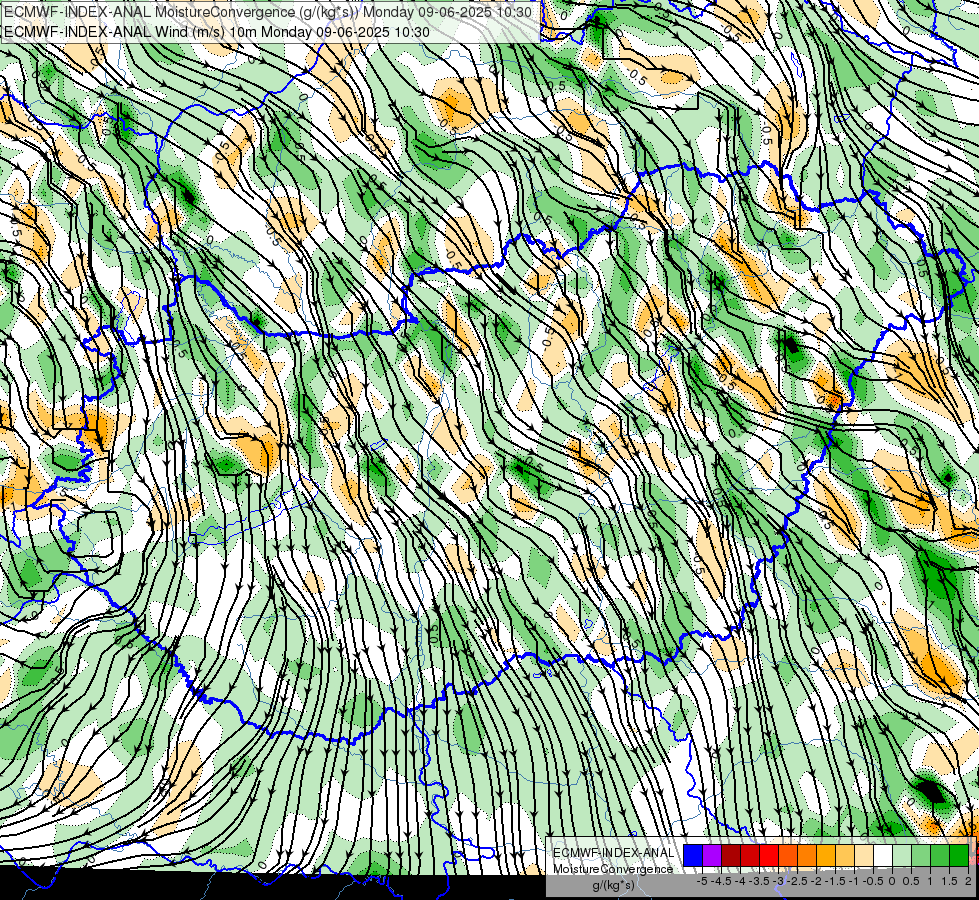Select legend swatch between -5 and -4.5
The width and height of the screenshot is (979, 900).
[712, 856]
